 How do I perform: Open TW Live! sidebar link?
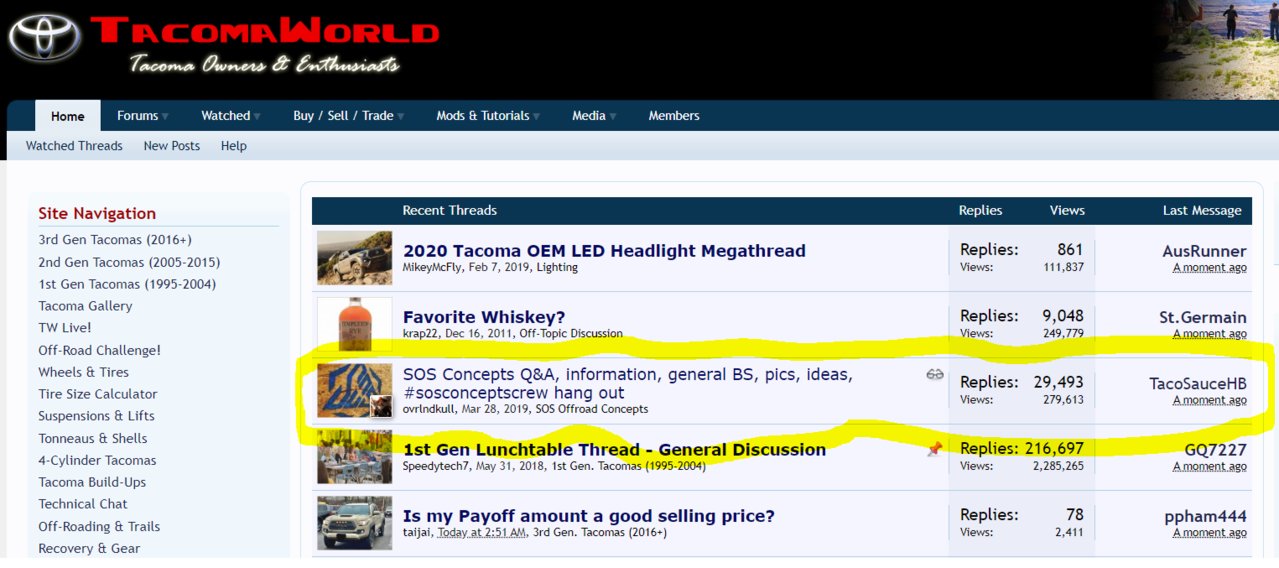coord(65,328)
